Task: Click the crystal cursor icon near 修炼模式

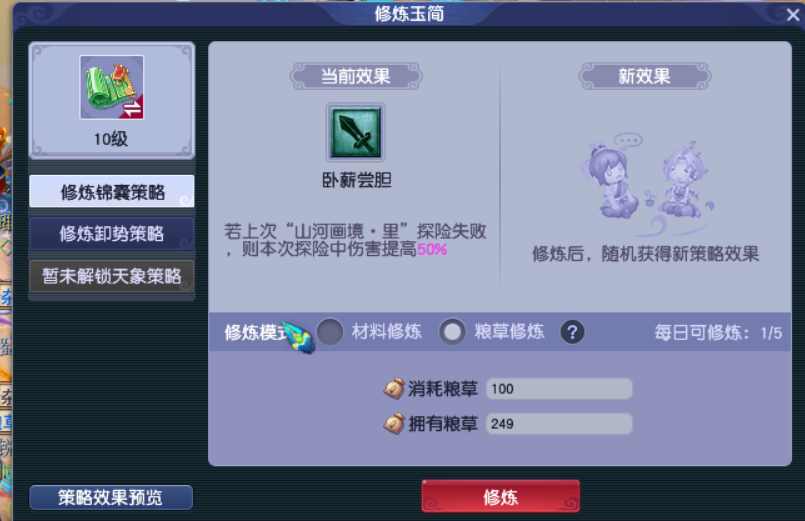Action: click(299, 337)
